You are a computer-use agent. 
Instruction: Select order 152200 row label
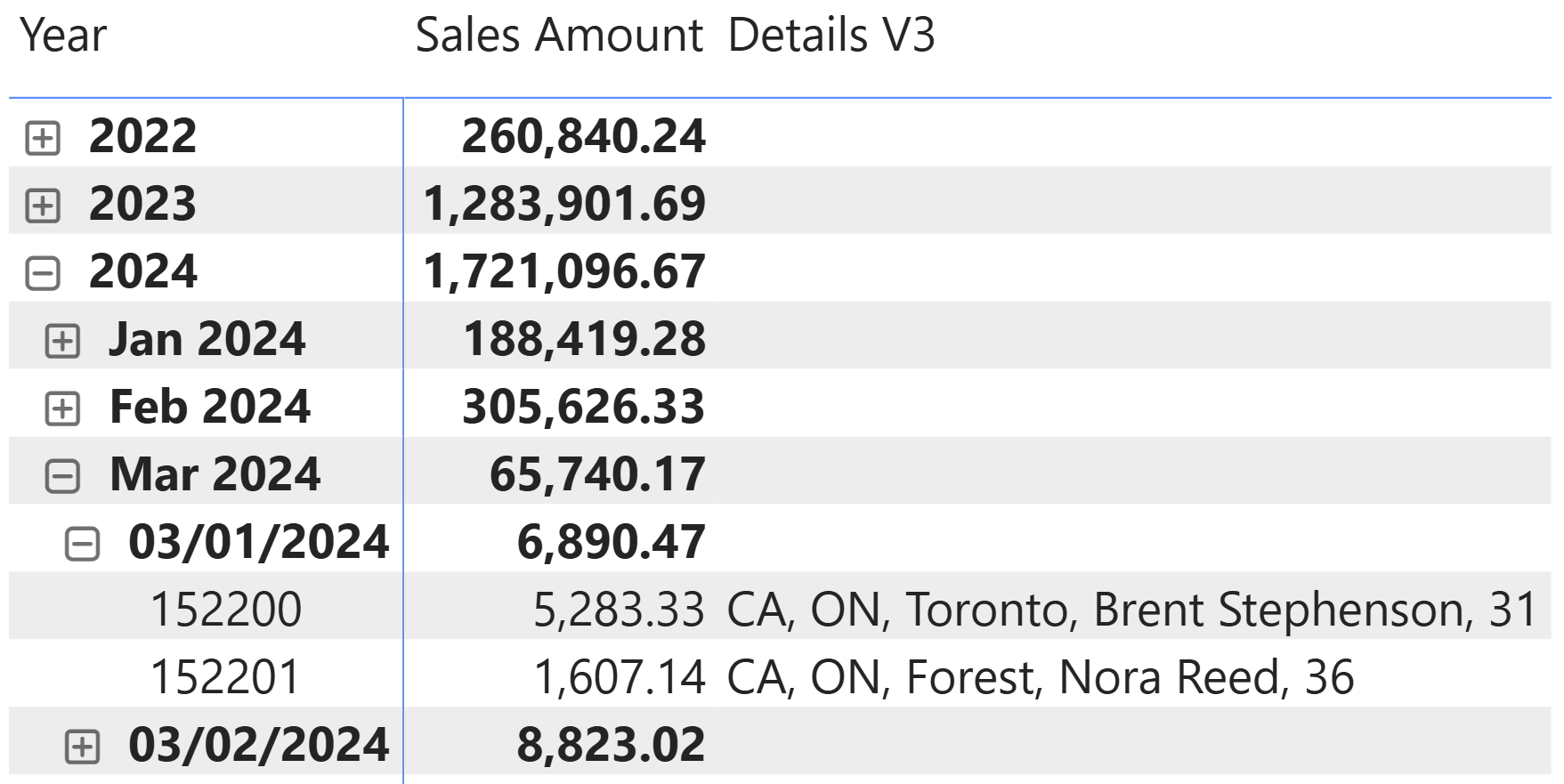pos(226,610)
